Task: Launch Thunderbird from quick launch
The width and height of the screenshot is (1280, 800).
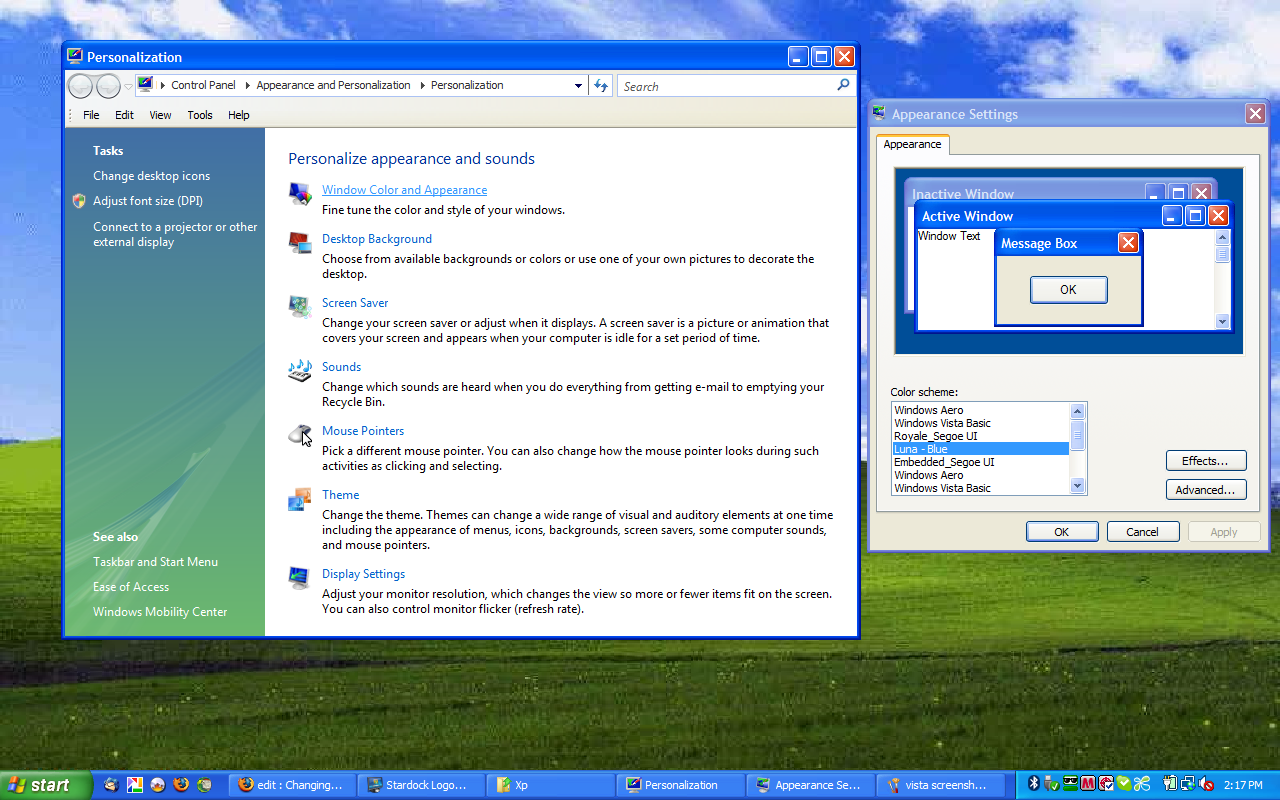Action: (111, 785)
